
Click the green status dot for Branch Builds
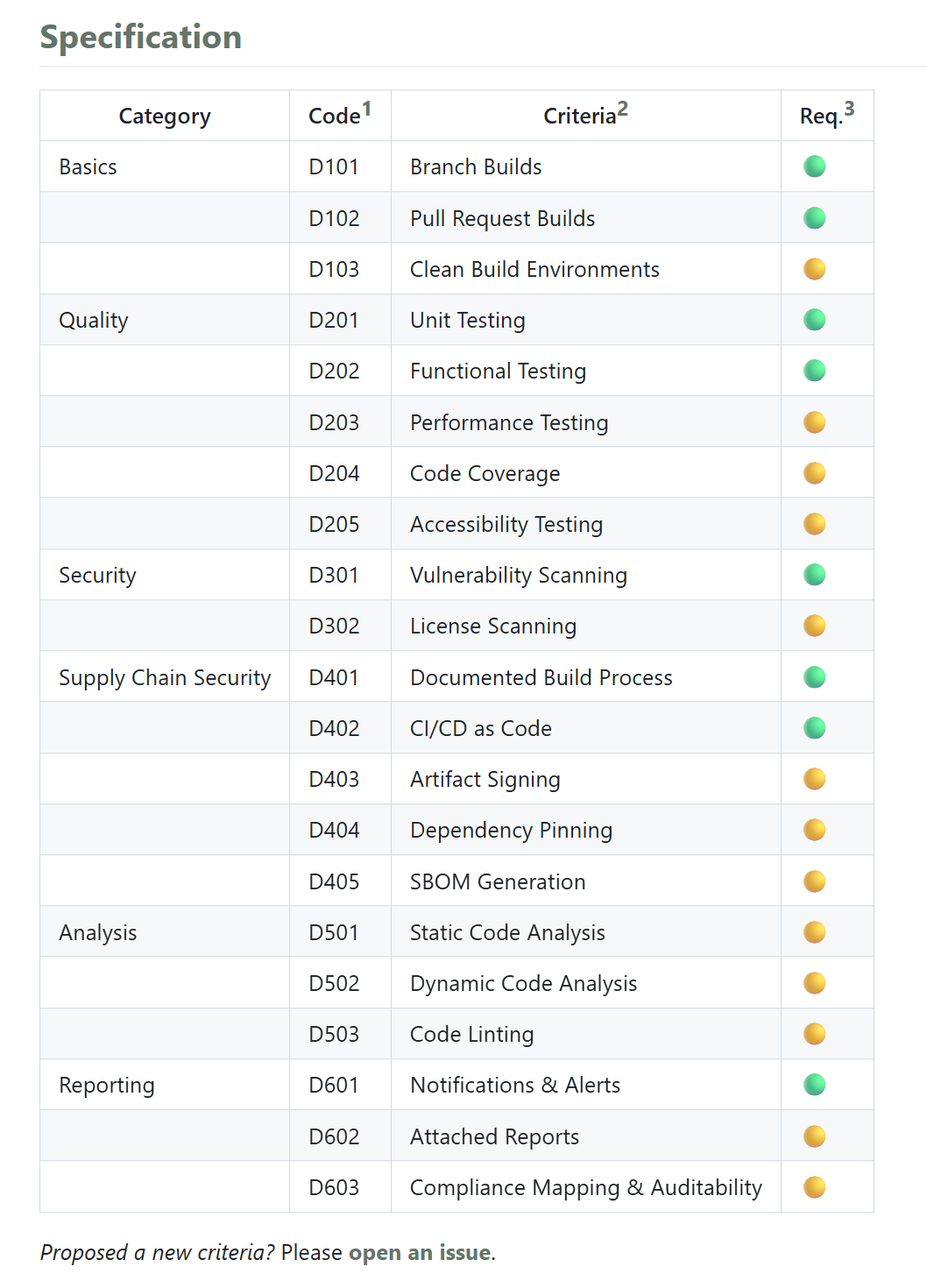point(814,166)
